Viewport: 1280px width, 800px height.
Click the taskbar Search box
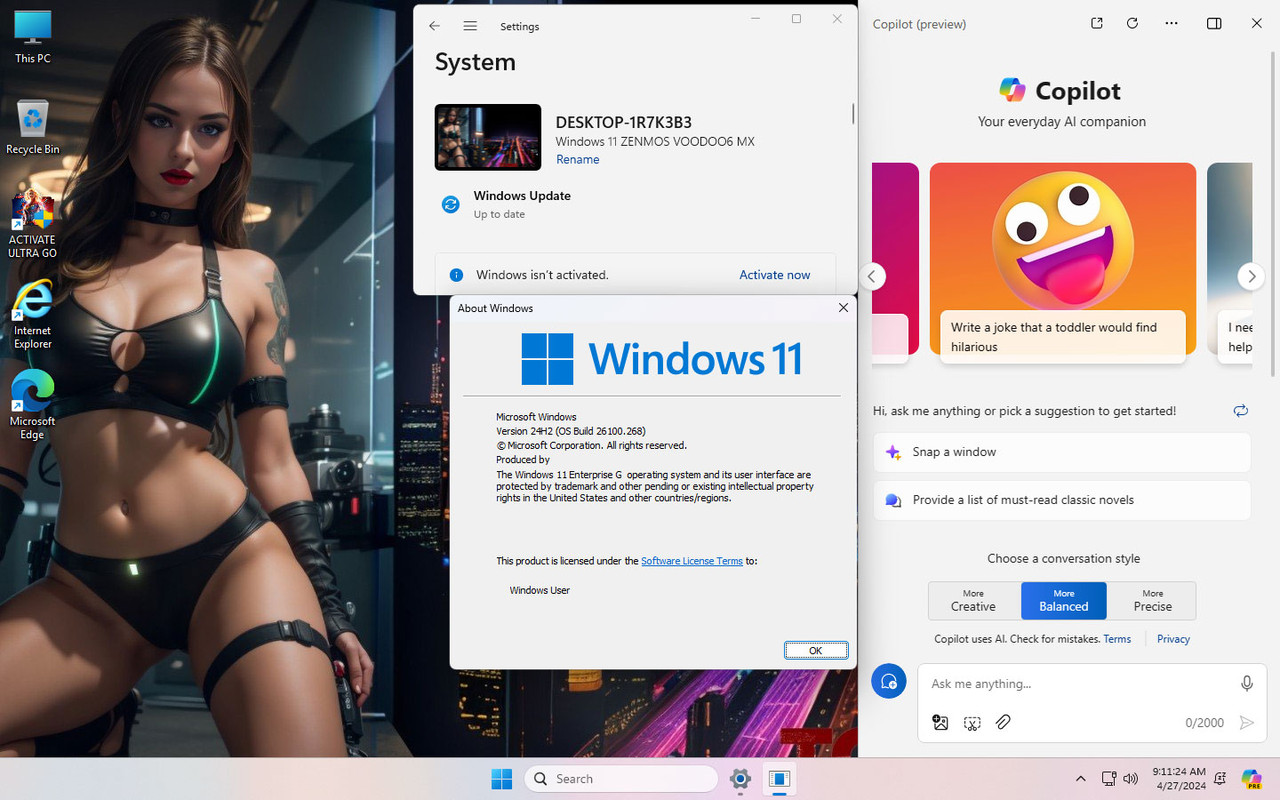click(621, 779)
